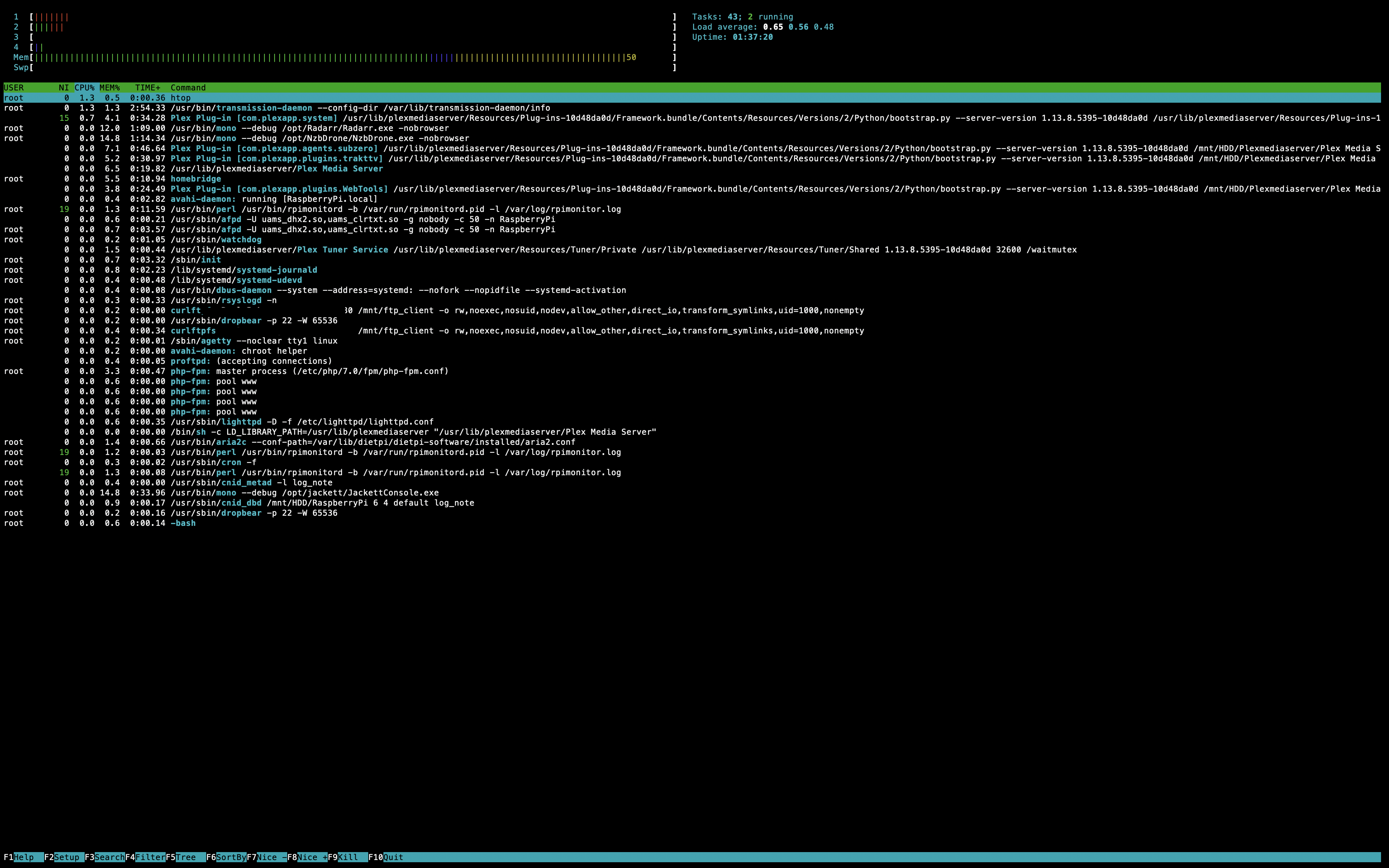
Task: Click the Command column header
Action: (x=188, y=88)
